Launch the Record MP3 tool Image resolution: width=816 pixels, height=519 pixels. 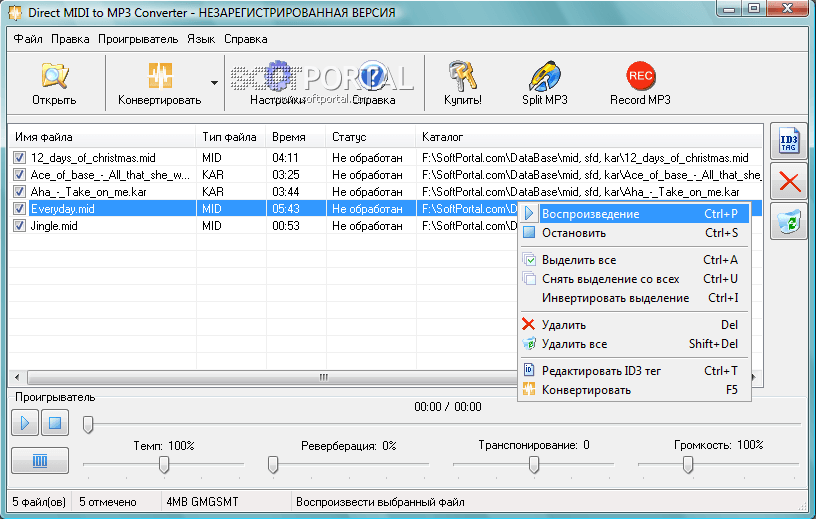click(640, 83)
